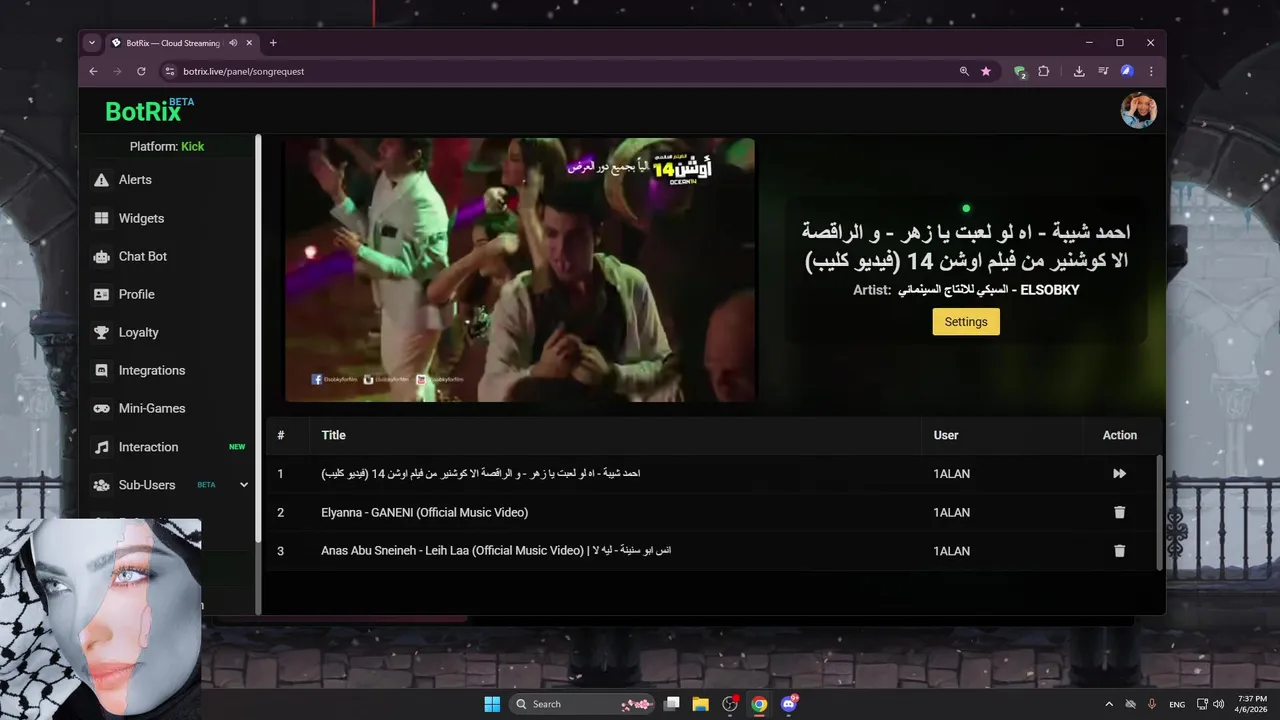The height and width of the screenshot is (720, 1280).
Task: Delete Anas Abu Sneineh song from queue
Action: [1119, 551]
